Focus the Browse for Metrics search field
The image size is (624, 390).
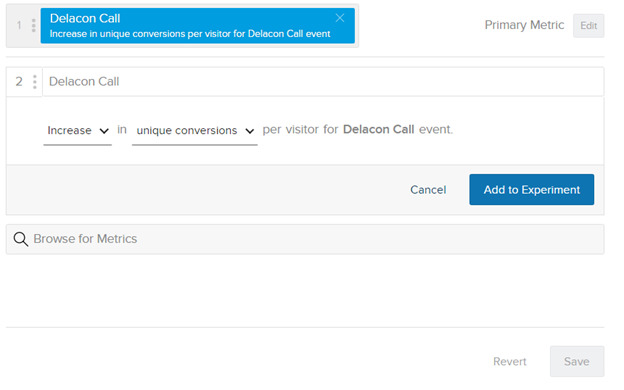click(305, 239)
